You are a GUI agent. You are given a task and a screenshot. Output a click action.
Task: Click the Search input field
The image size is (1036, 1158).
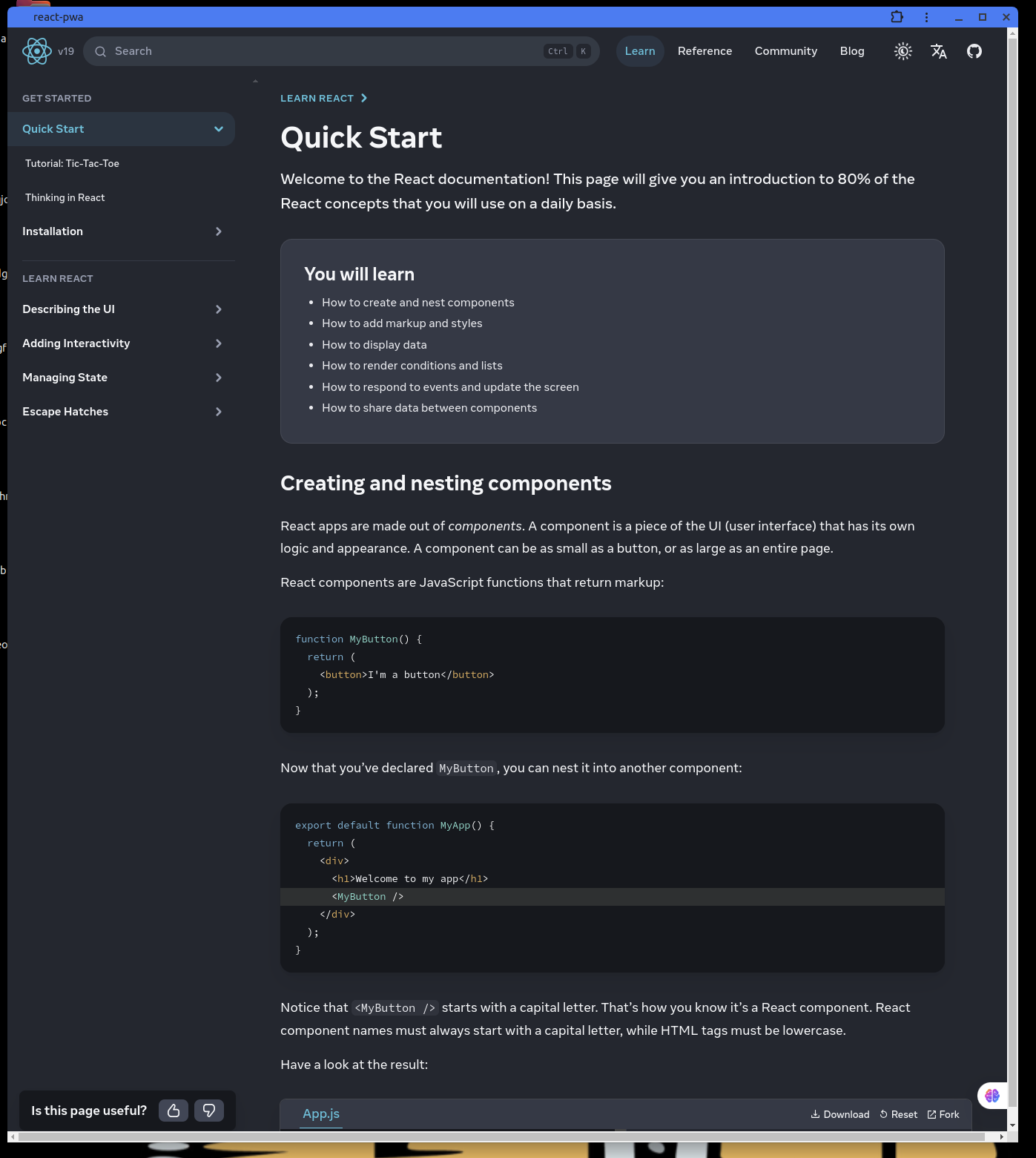coord(341,51)
